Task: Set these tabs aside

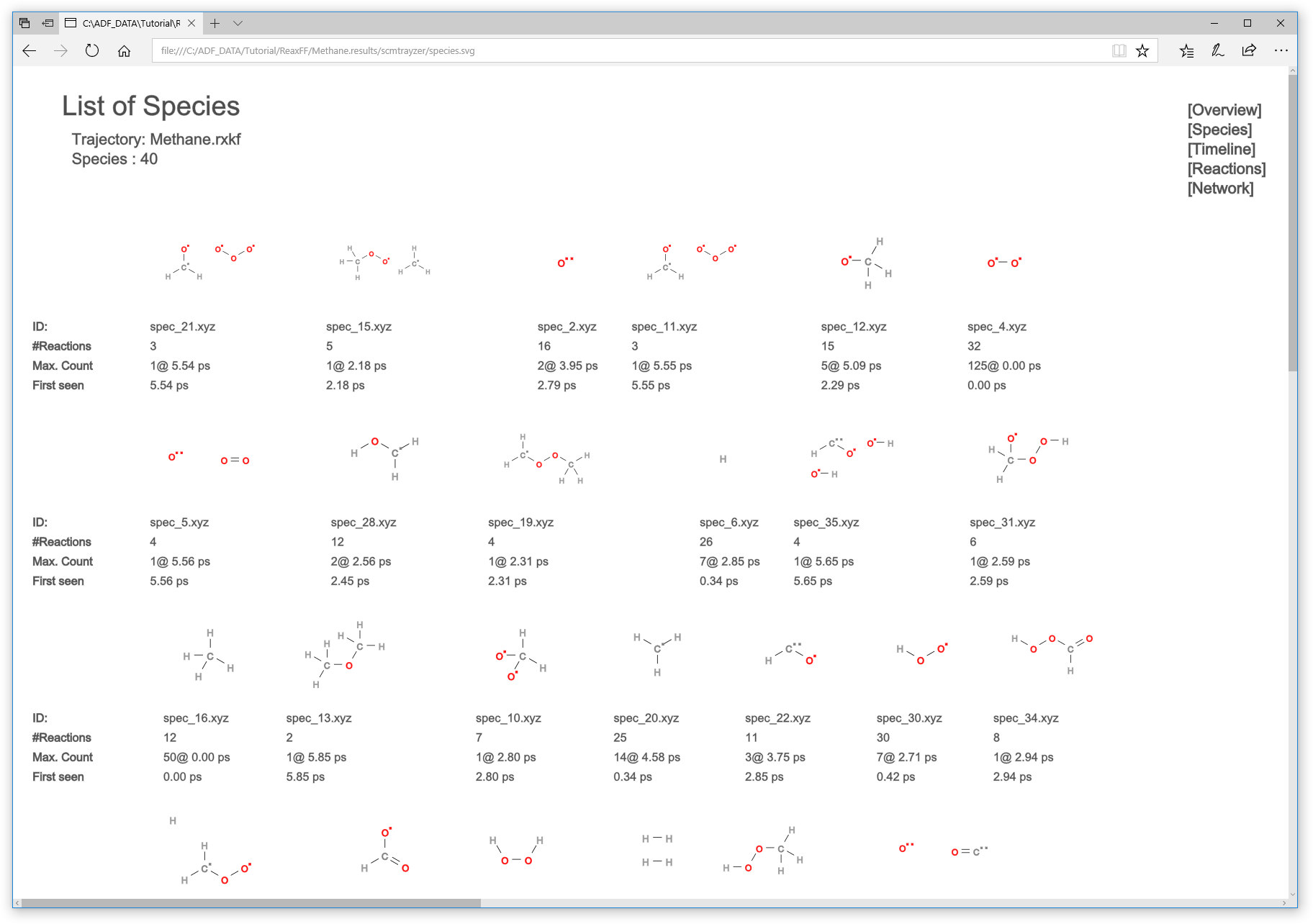Action: (x=48, y=23)
